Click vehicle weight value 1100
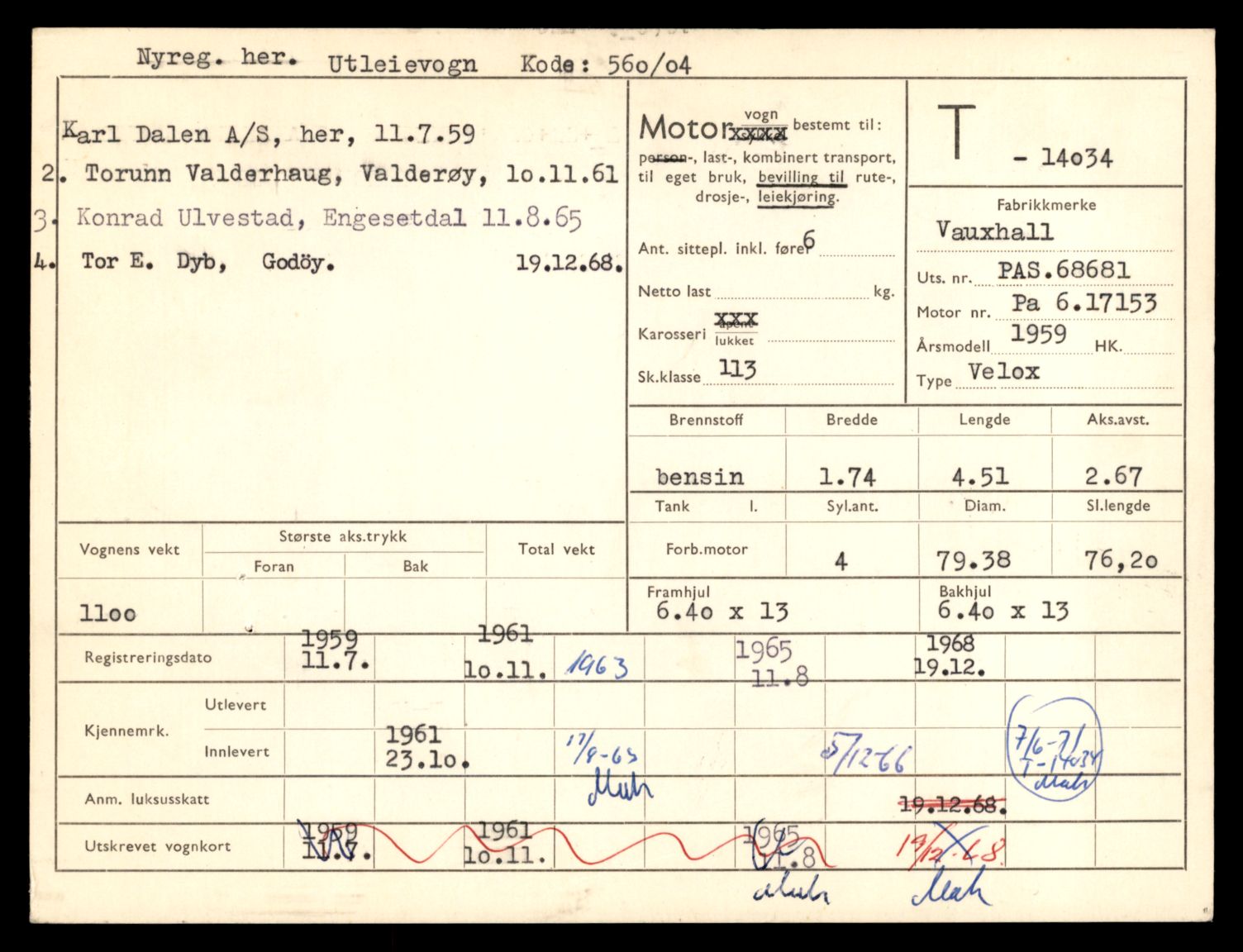Screen dimensions: 1243x952 (107, 613)
